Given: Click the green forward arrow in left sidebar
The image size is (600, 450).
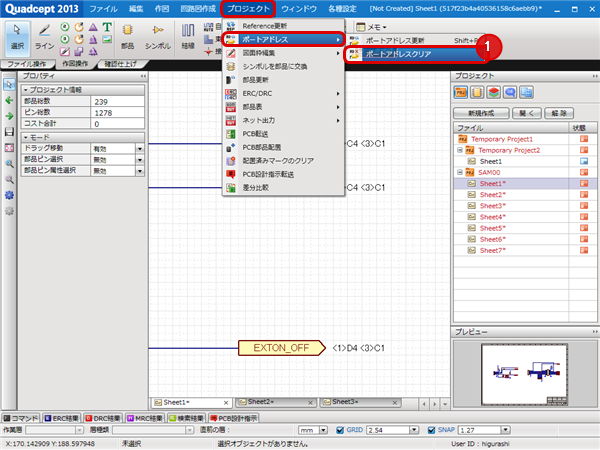Looking at the screenshot, I should [x=9, y=116].
